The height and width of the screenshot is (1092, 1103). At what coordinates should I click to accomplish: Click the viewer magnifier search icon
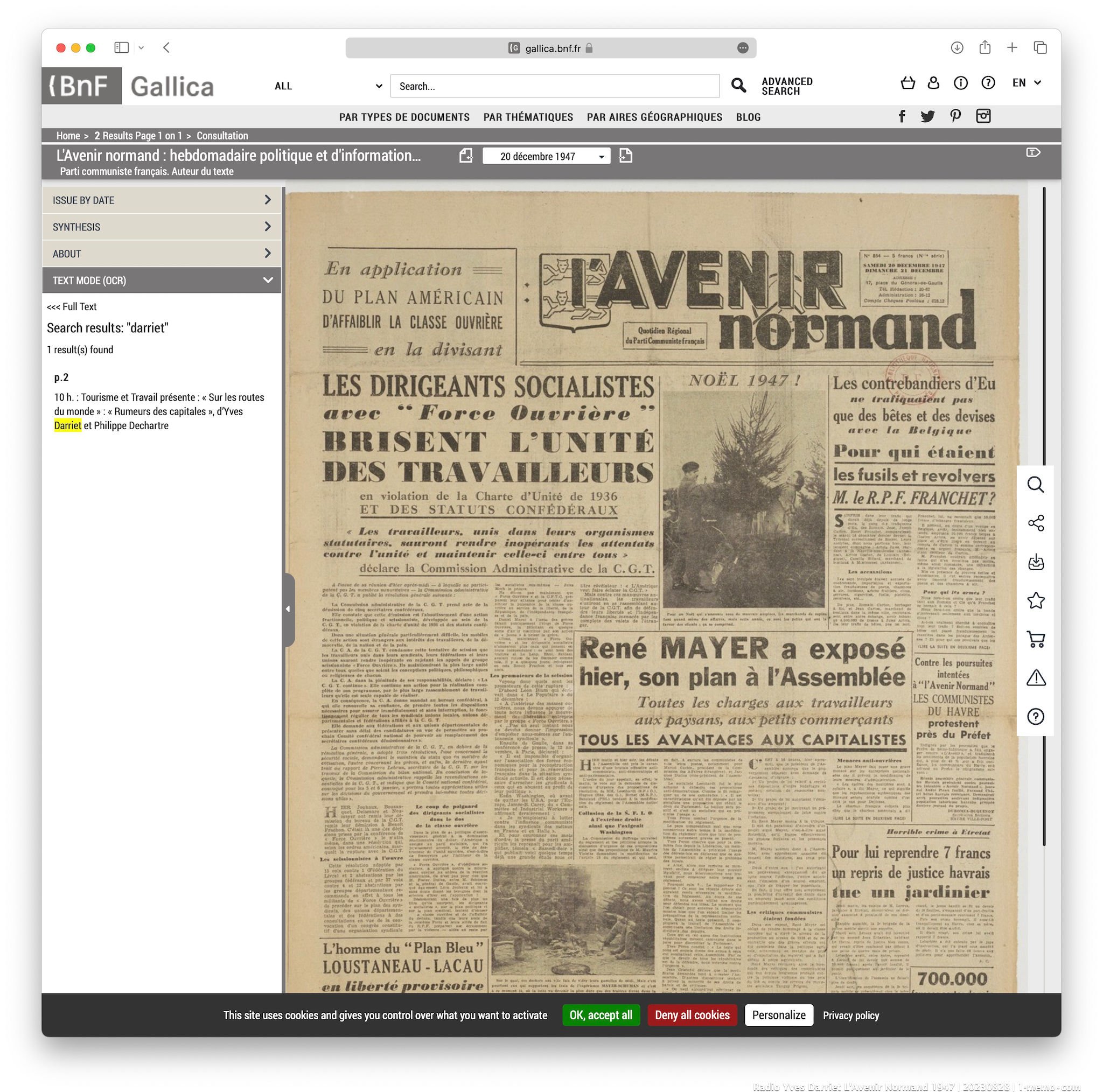1035,485
